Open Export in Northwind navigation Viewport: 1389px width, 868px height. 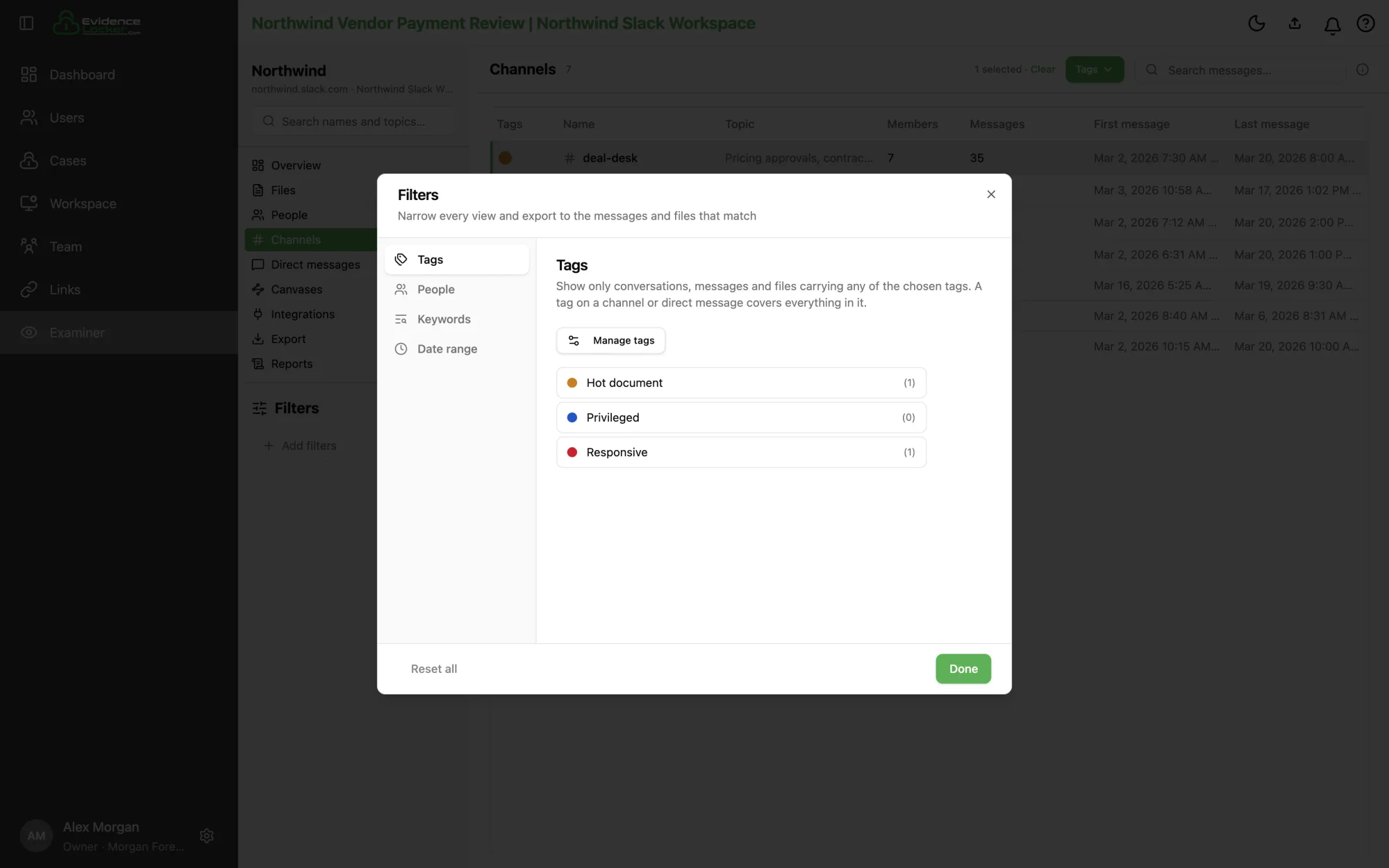311,339
